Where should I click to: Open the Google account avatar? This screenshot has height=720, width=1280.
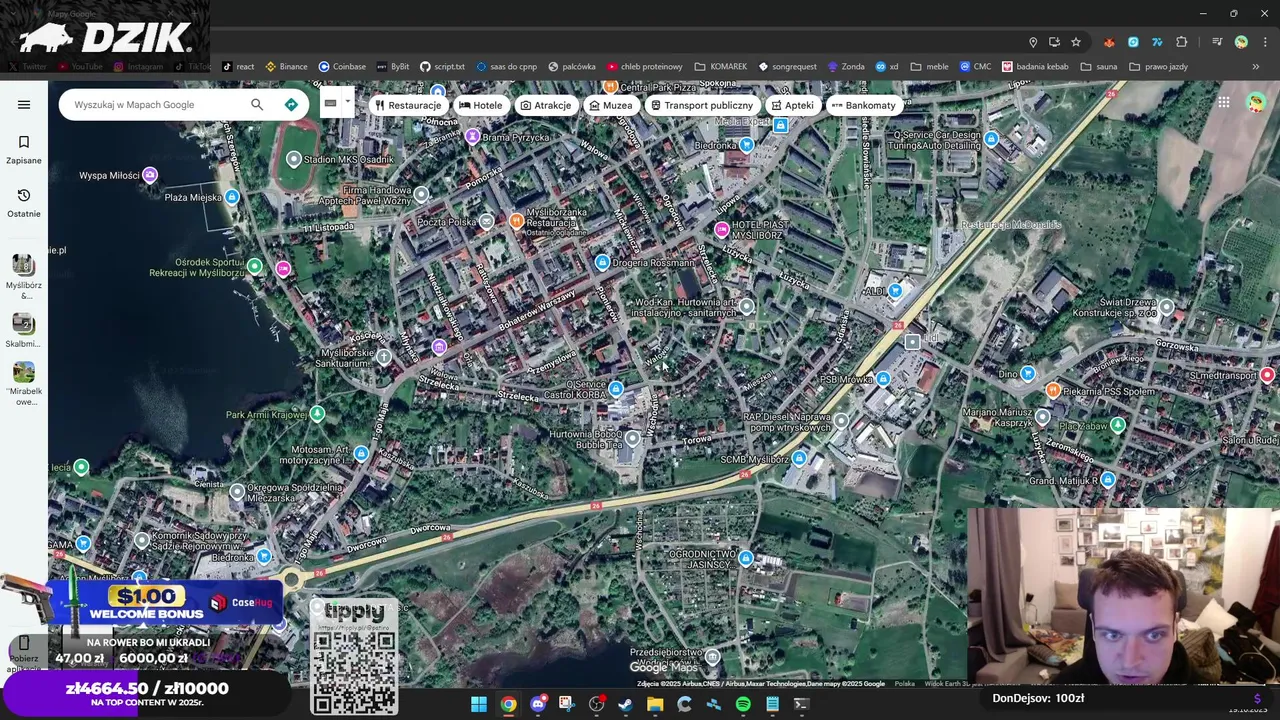click(x=1256, y=102)
